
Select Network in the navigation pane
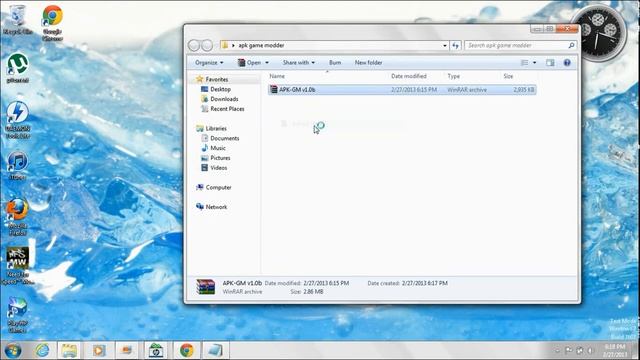pyautogui.click(x=216, y=207)
